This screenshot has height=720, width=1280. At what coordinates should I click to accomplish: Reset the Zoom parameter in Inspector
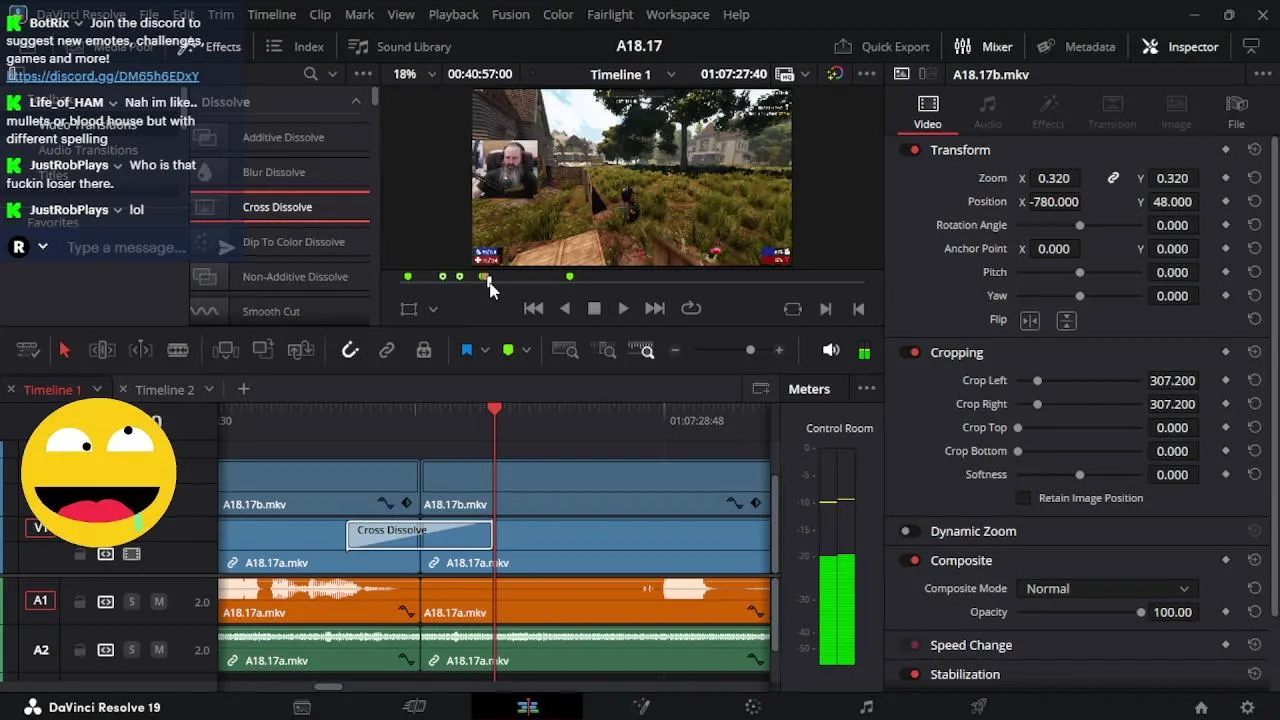click(x=1254, y=178)
